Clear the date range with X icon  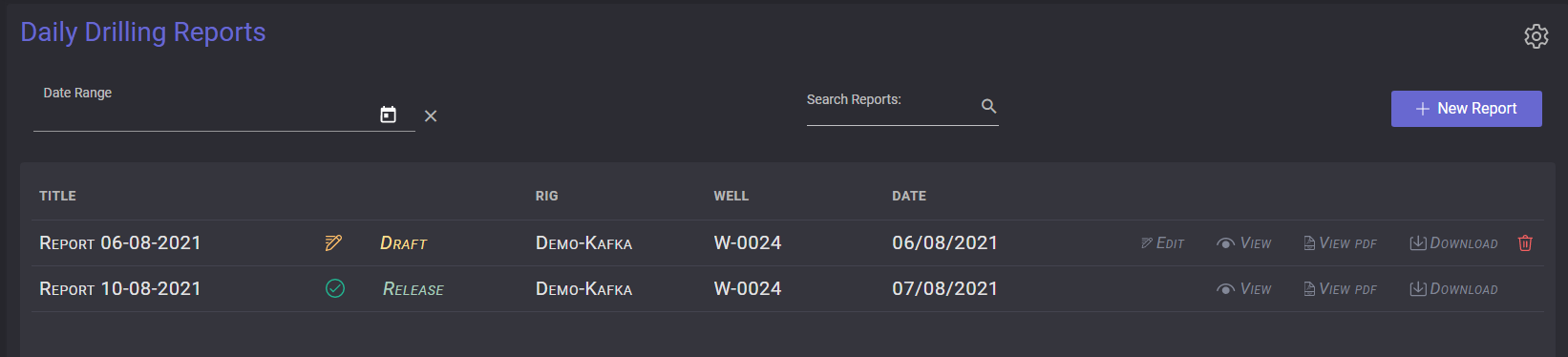[x=431, y=115]
